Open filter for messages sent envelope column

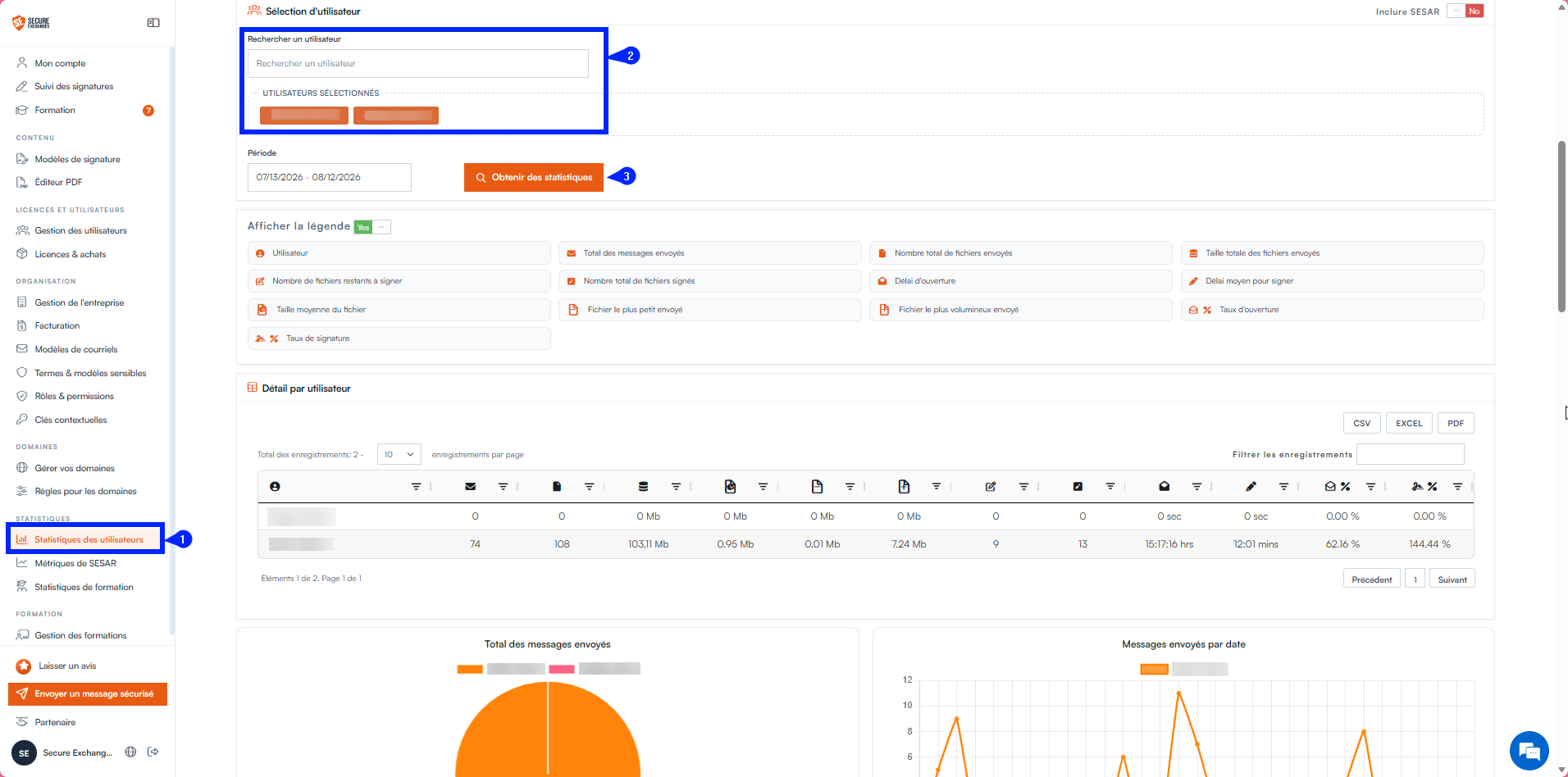(503, 487)
